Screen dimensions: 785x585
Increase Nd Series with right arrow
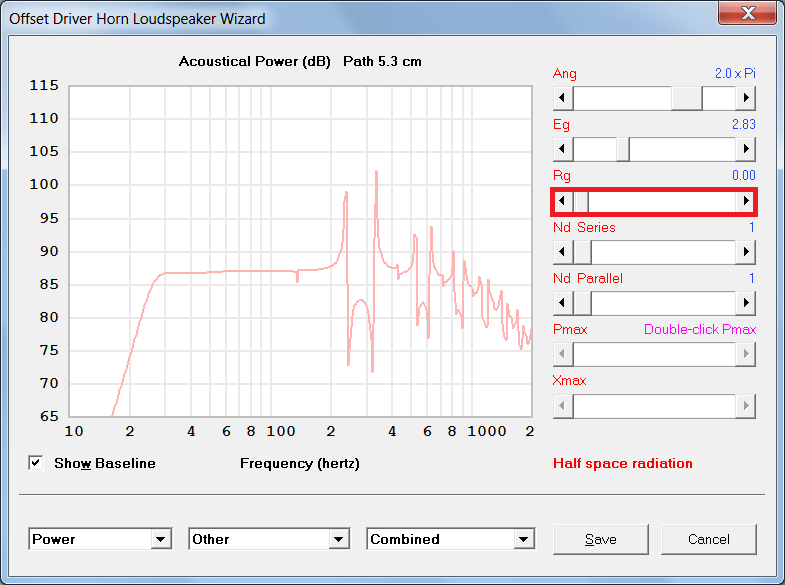pos(745,252)
